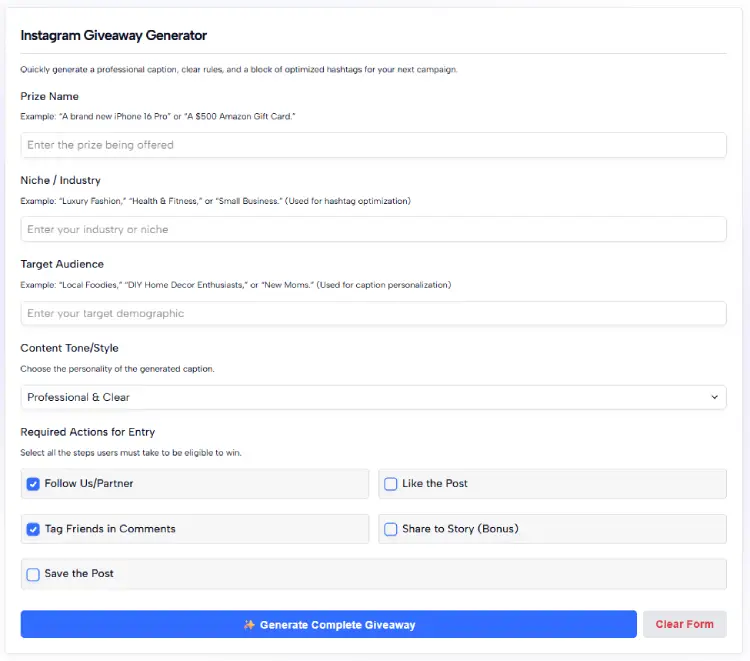This screenshot has height=661, width=750.
Task: Uncheck the Follow Us/Partner checkbox
Action: coord(33,484)
